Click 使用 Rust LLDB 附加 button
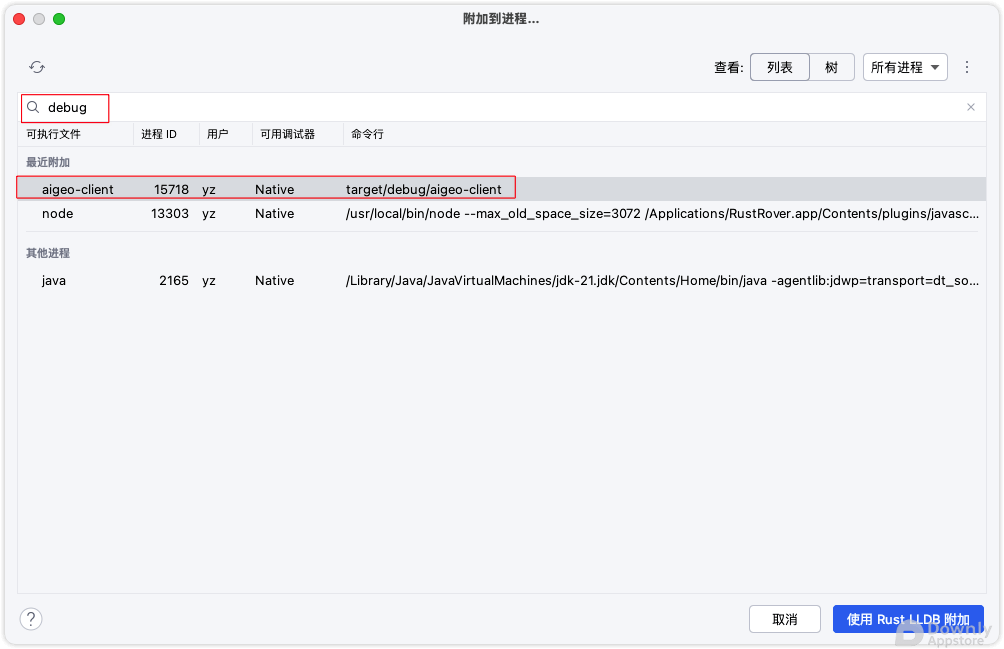This screenshot has width=1004, height=649. pos(908,619)
